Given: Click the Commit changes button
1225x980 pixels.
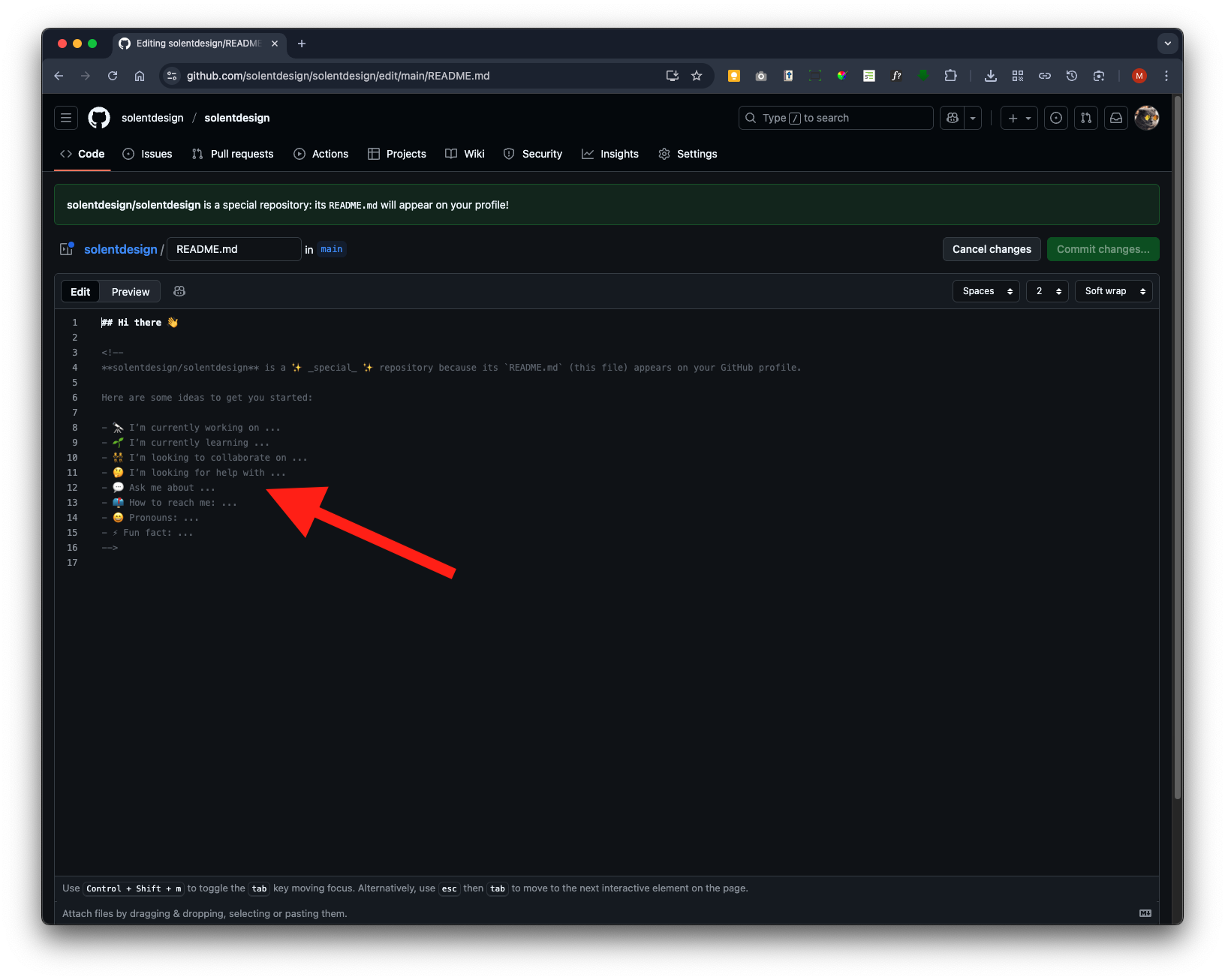Looking at the screenshot, I should pyautogui.click(x=1103, y=249).
